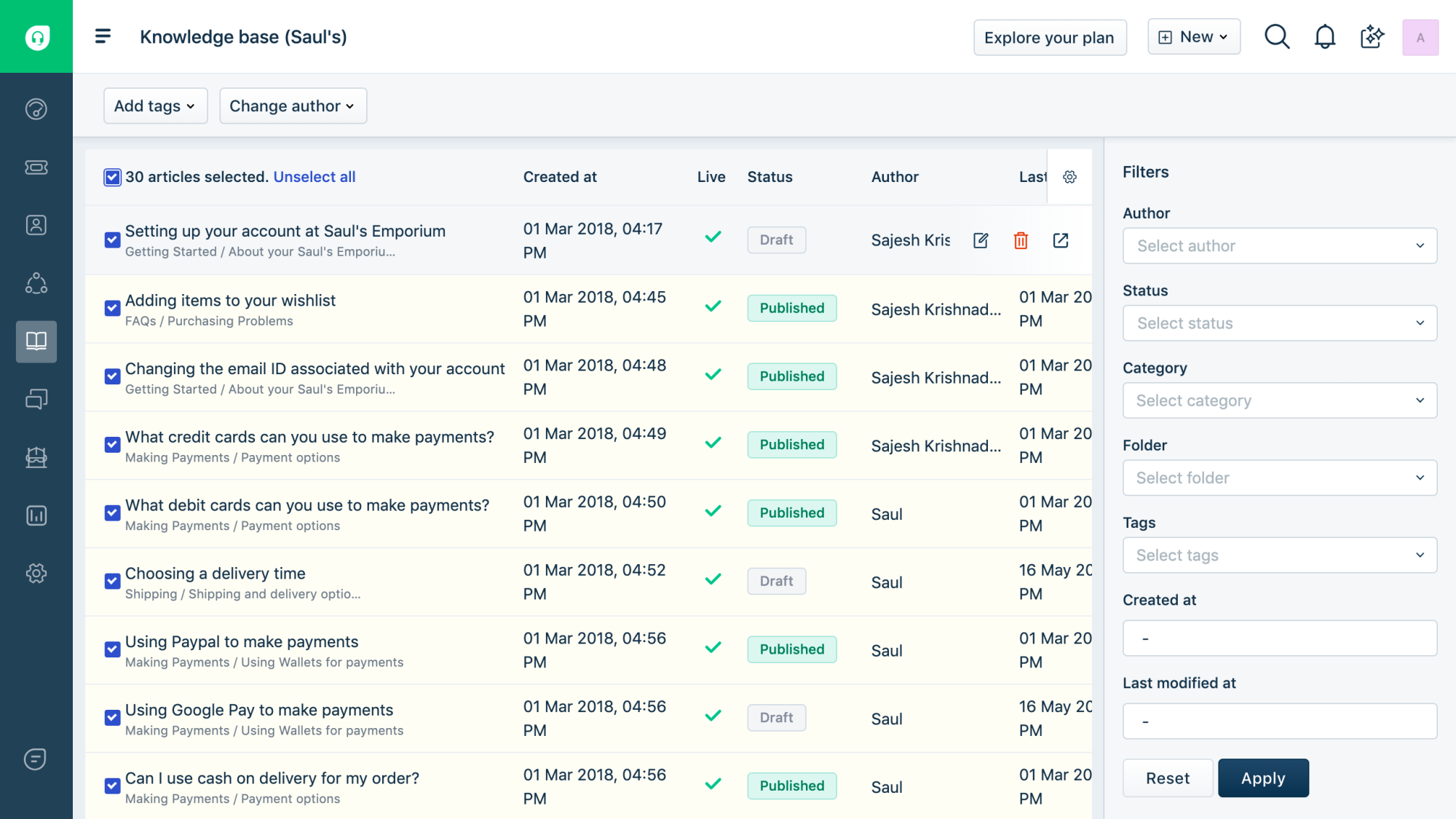This screenshot has height=819, width=1456.
Task: Expand the Select status filter dropdown
Action: pos(1278,323)
